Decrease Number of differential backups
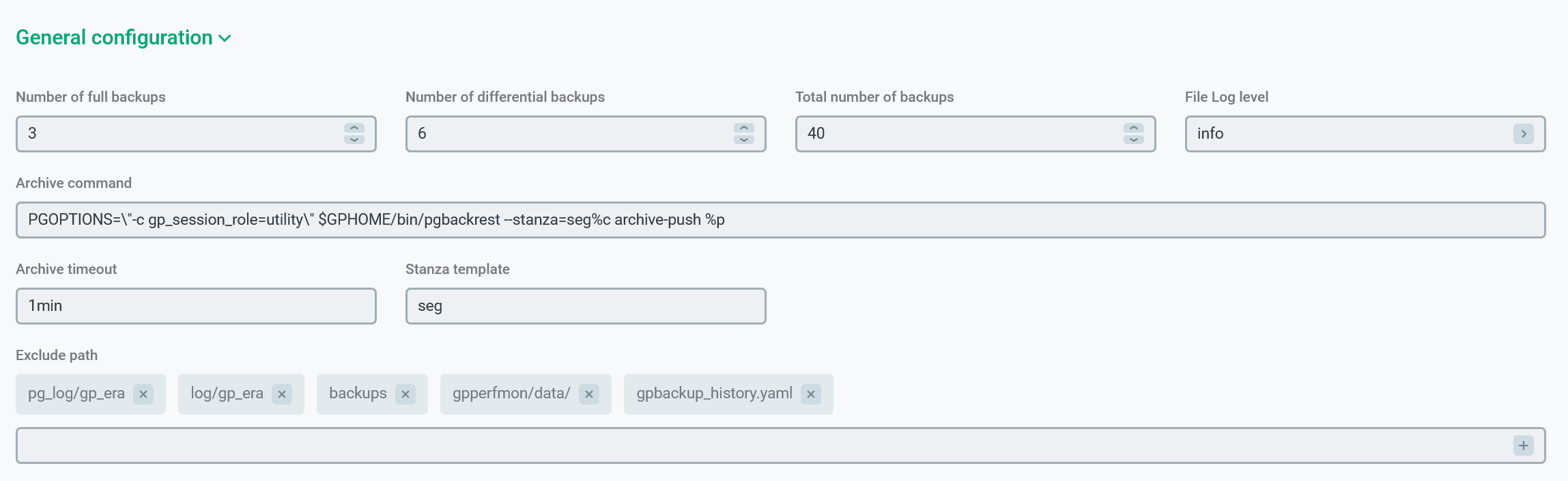The width and height of the screenshot is (1568, 481). (744, 139)
